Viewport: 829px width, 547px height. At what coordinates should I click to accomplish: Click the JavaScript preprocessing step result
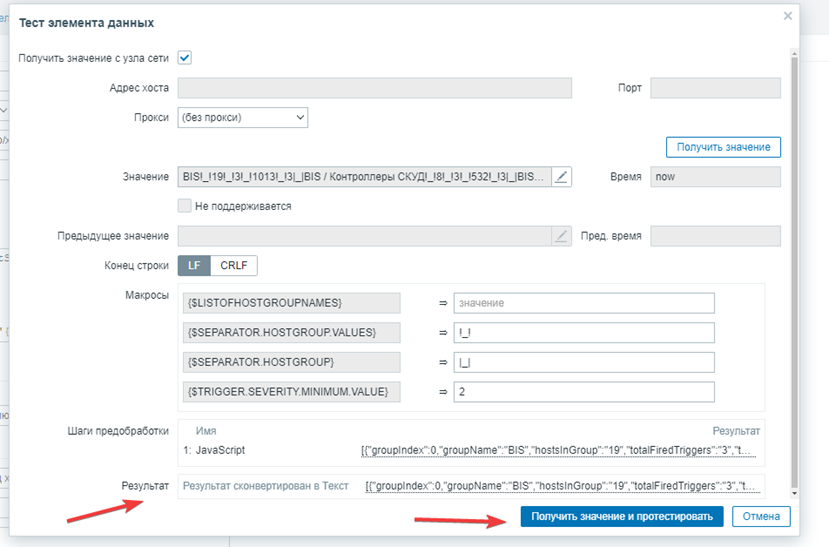[x=560, y=451]
